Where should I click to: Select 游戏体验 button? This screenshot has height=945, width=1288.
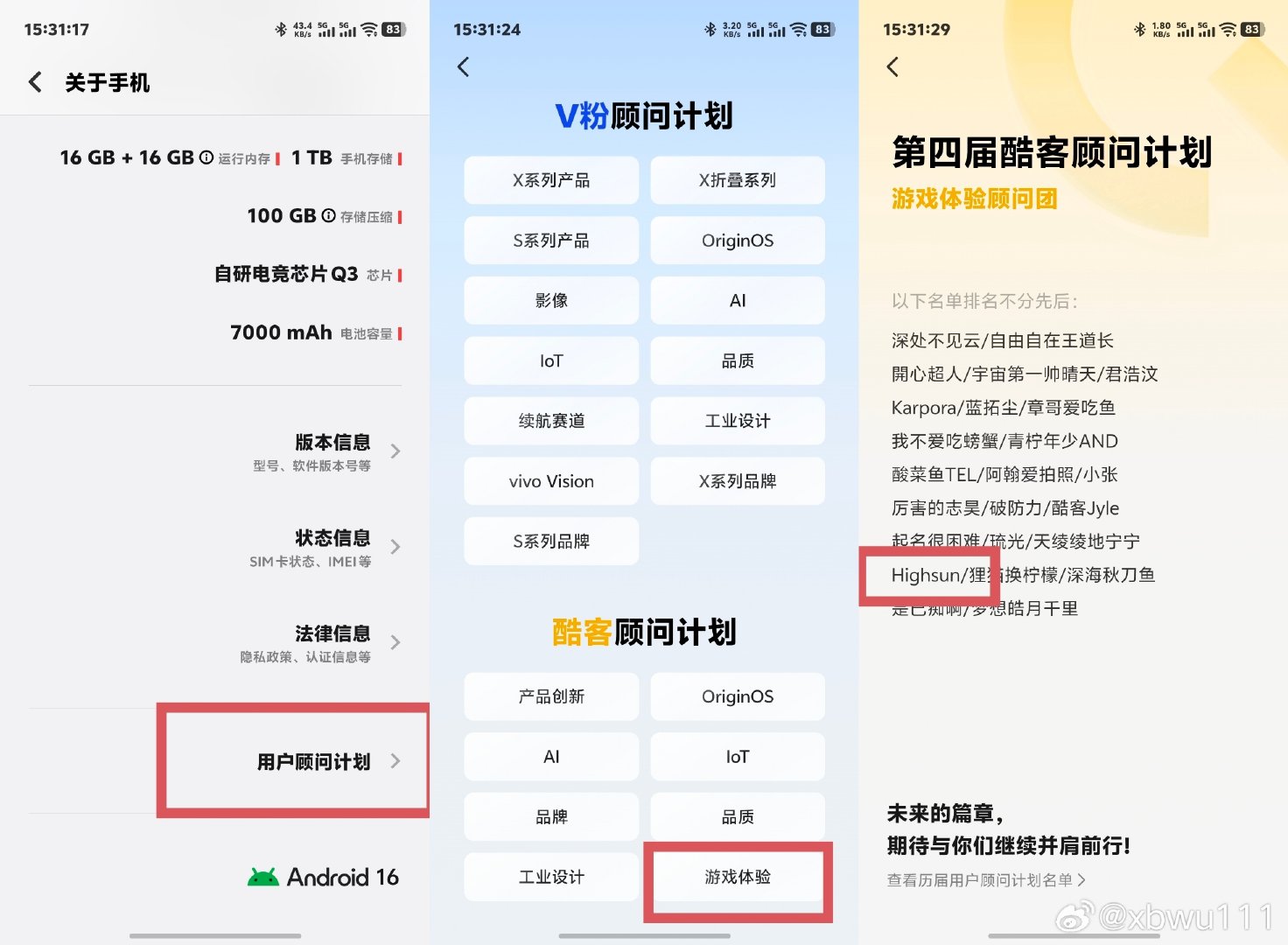(x=738, y=877)
